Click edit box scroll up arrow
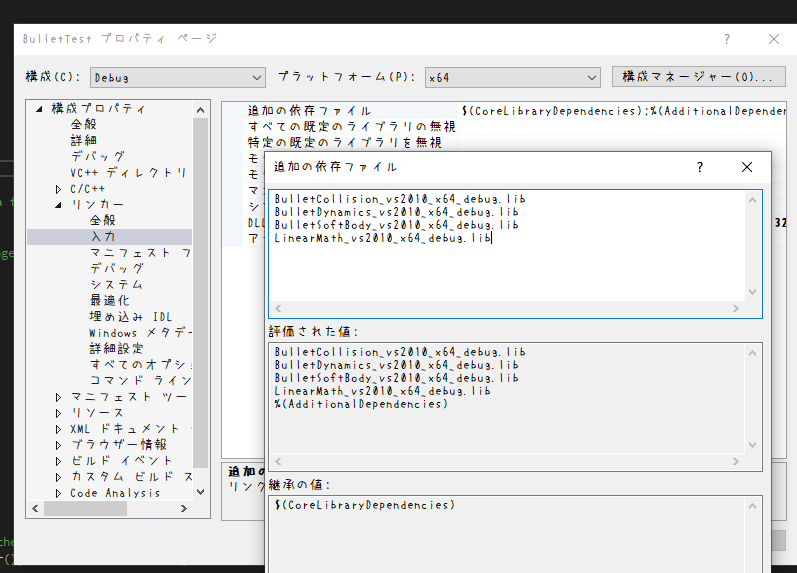The height and width of the screenshot is (573, 797). [753, 200]
